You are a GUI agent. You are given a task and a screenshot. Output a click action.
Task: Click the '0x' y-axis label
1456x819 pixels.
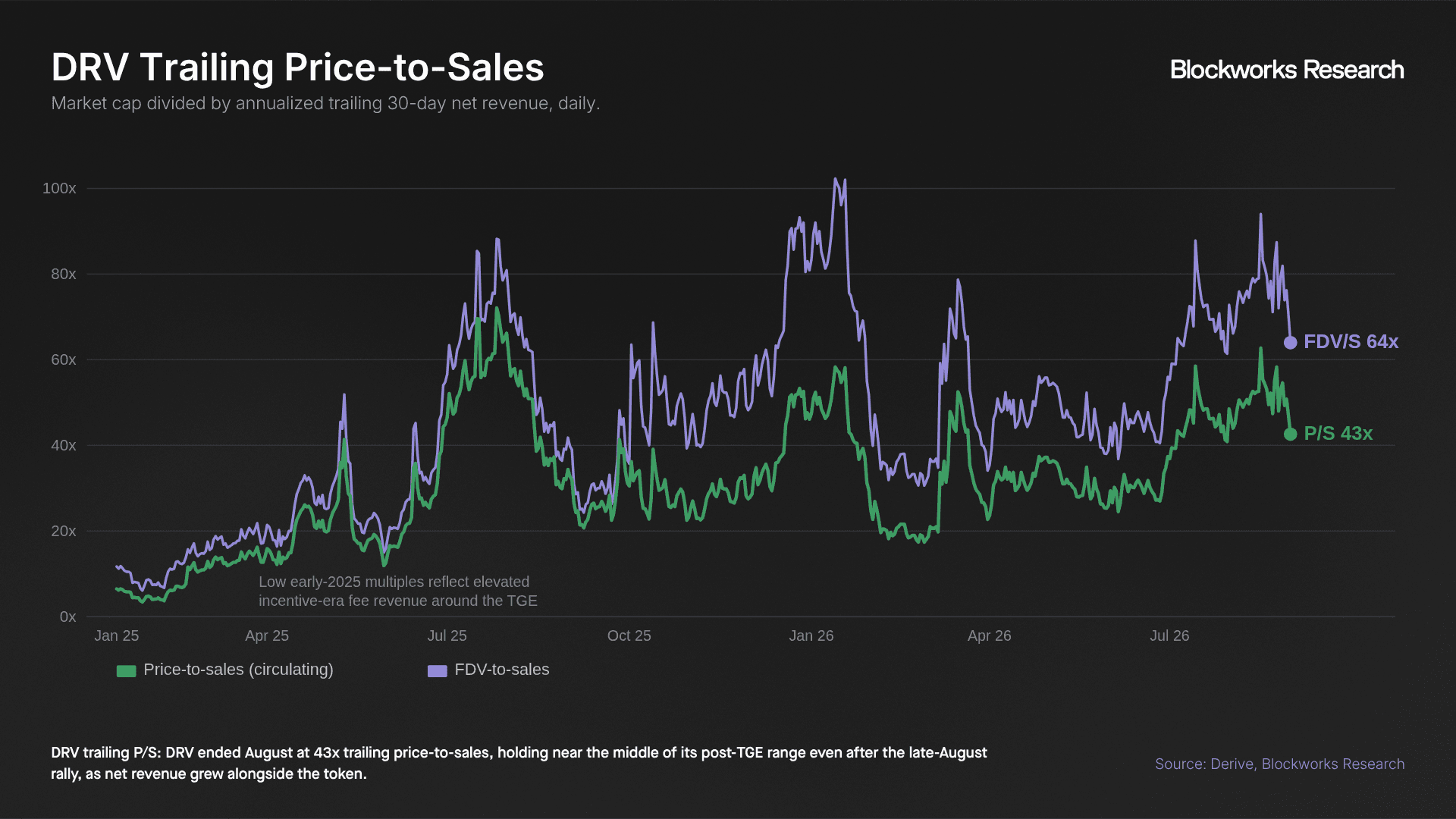coord(68,617)
